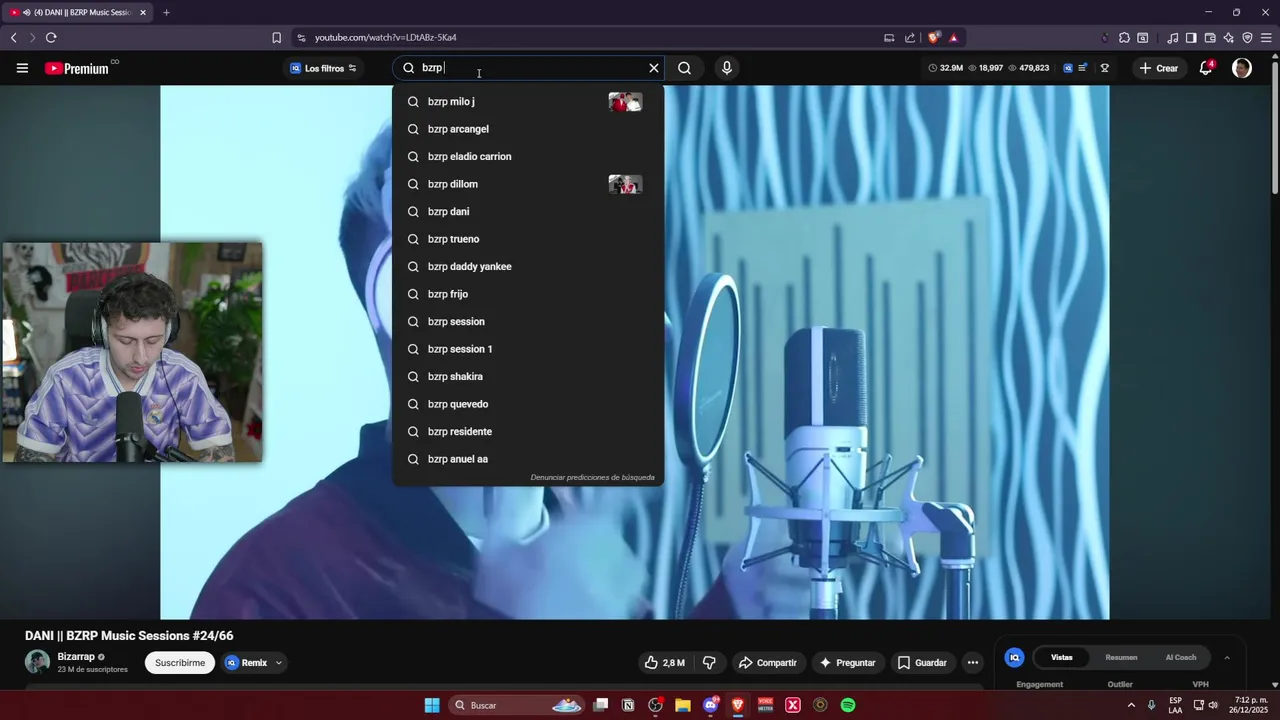The height and width of the screenshot is (720, 1280).
Task: Like the video with 2,8 M
Action: click(x=665, y=663)
